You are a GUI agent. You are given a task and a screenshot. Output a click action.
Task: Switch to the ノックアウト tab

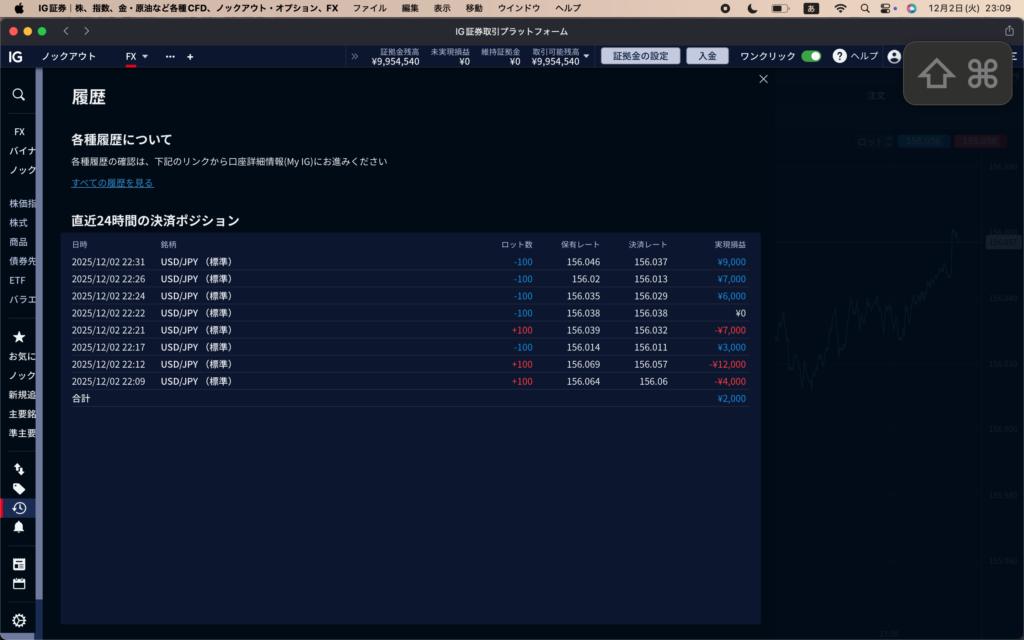point(69,57)
